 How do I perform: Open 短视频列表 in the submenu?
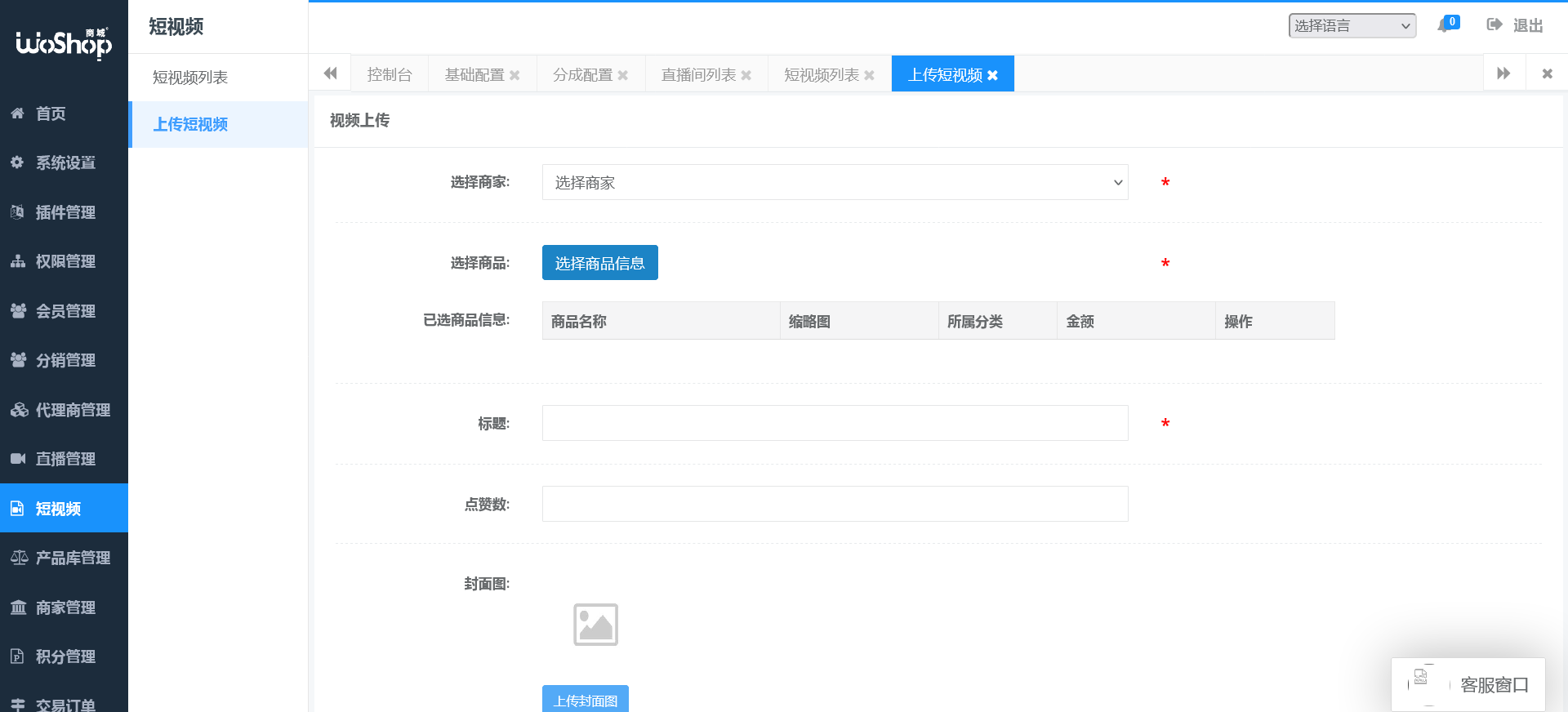pos(190,78)
